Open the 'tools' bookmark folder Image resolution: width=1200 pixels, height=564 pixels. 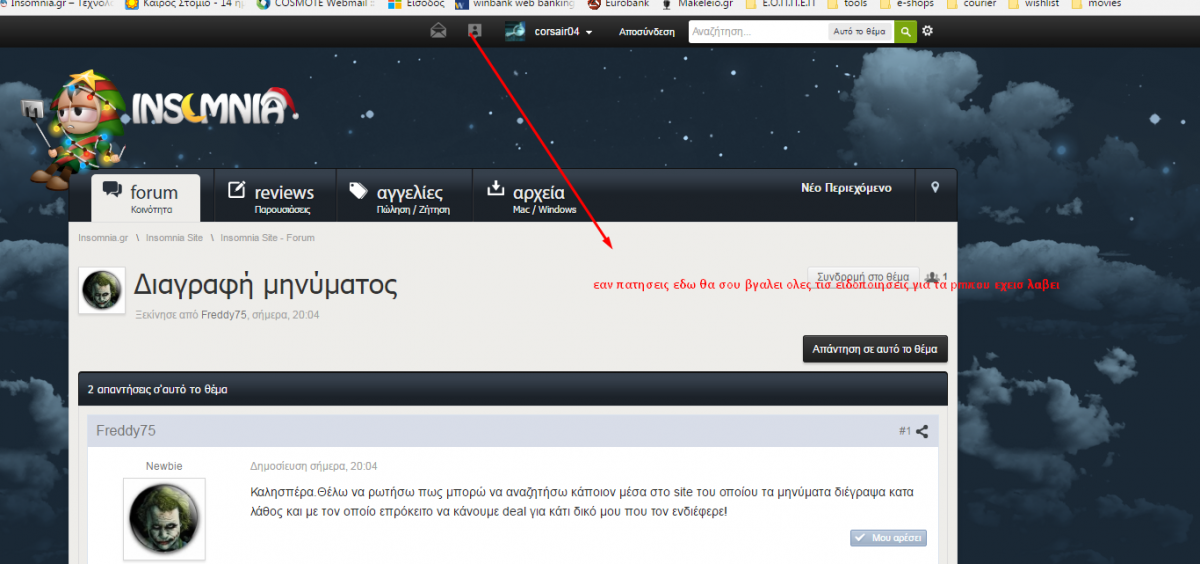846,4
